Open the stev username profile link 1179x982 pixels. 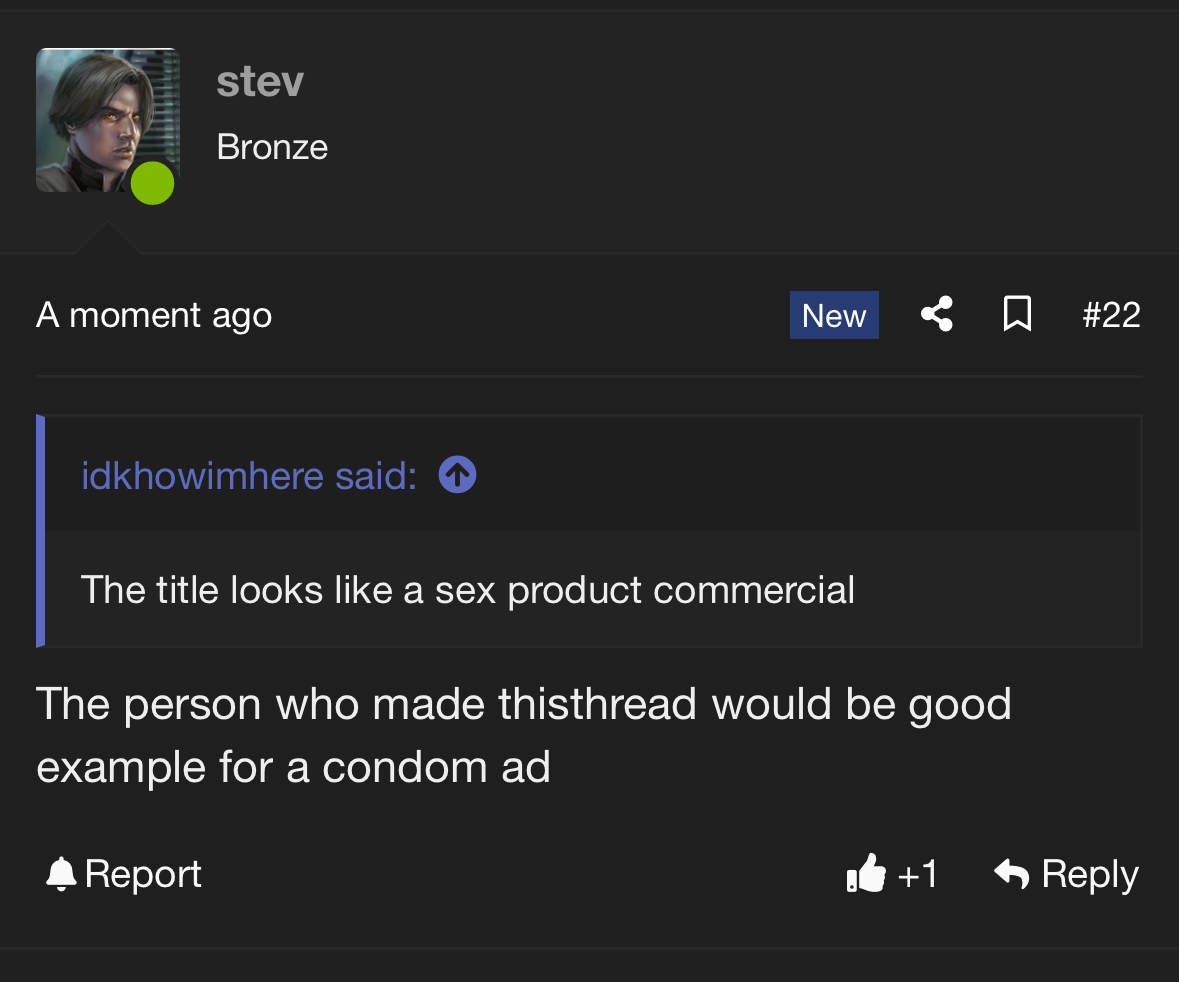(x=260, y=82)
